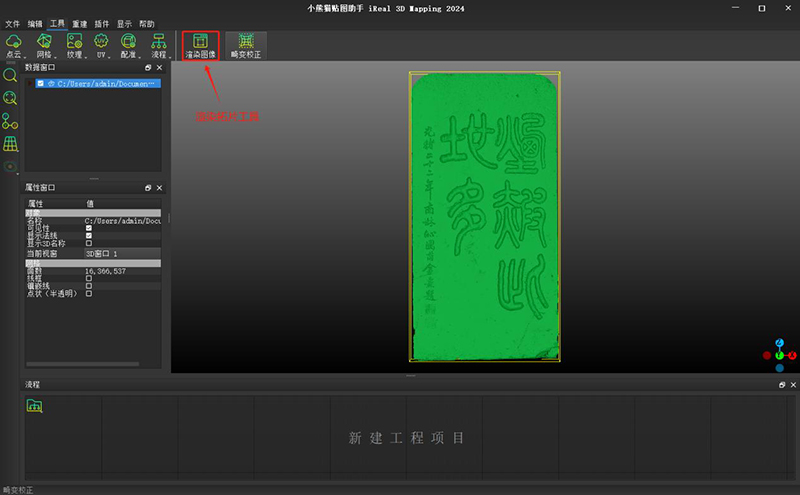Click the new project folder icon in 流程 panel

[34, 406]
